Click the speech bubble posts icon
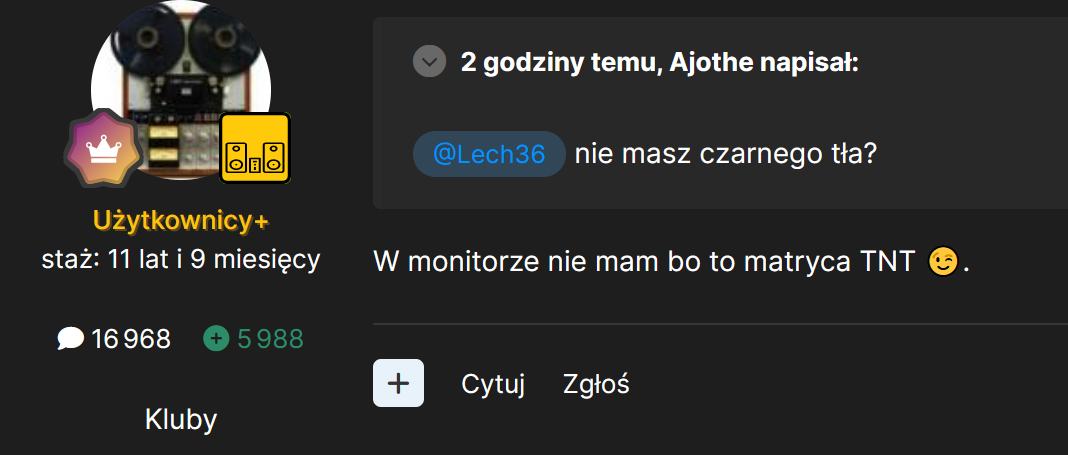 point(71,339)
